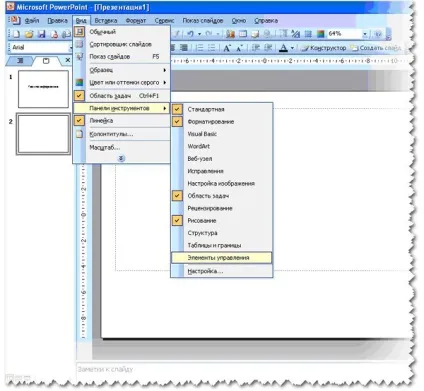Image resolution: width=424 pixels, height=391 pixels.
Task: Click the New presentation toolbar icon
Action: point(16,34)
